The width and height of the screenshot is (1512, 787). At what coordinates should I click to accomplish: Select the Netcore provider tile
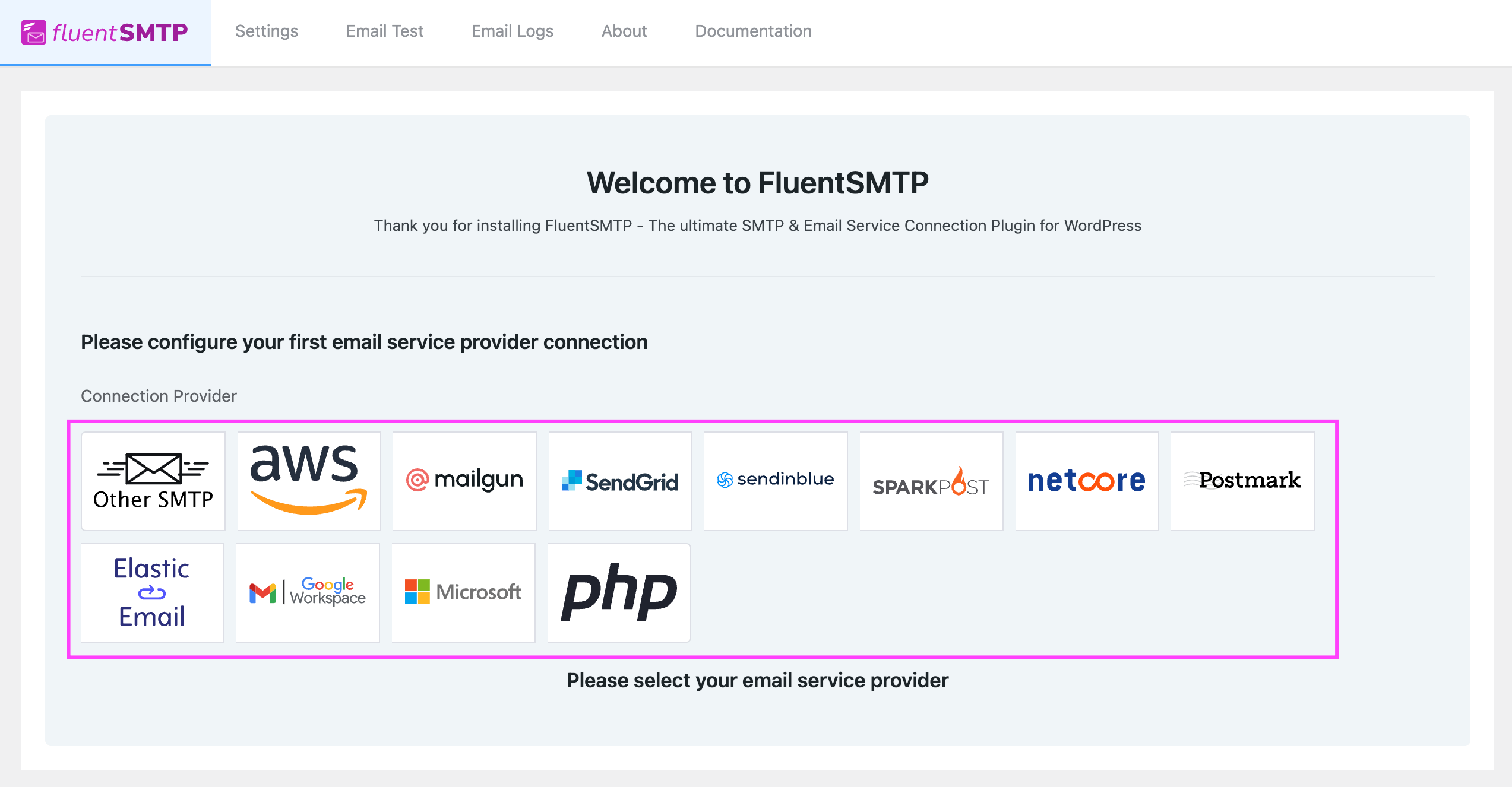(1086, 481)
